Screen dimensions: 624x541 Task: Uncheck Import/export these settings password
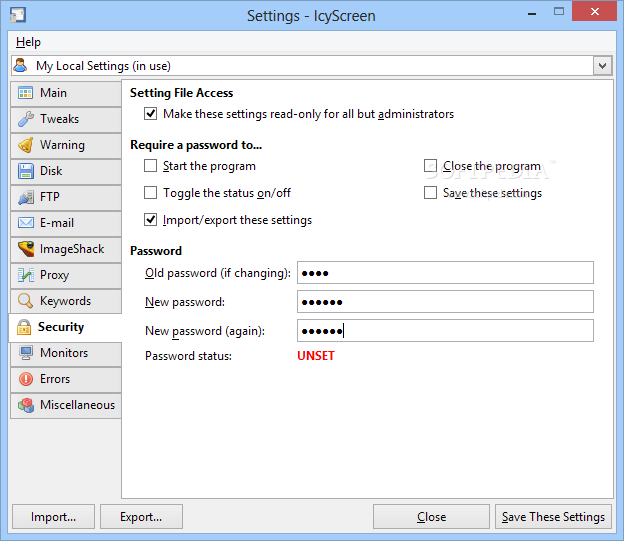[150, 220]
